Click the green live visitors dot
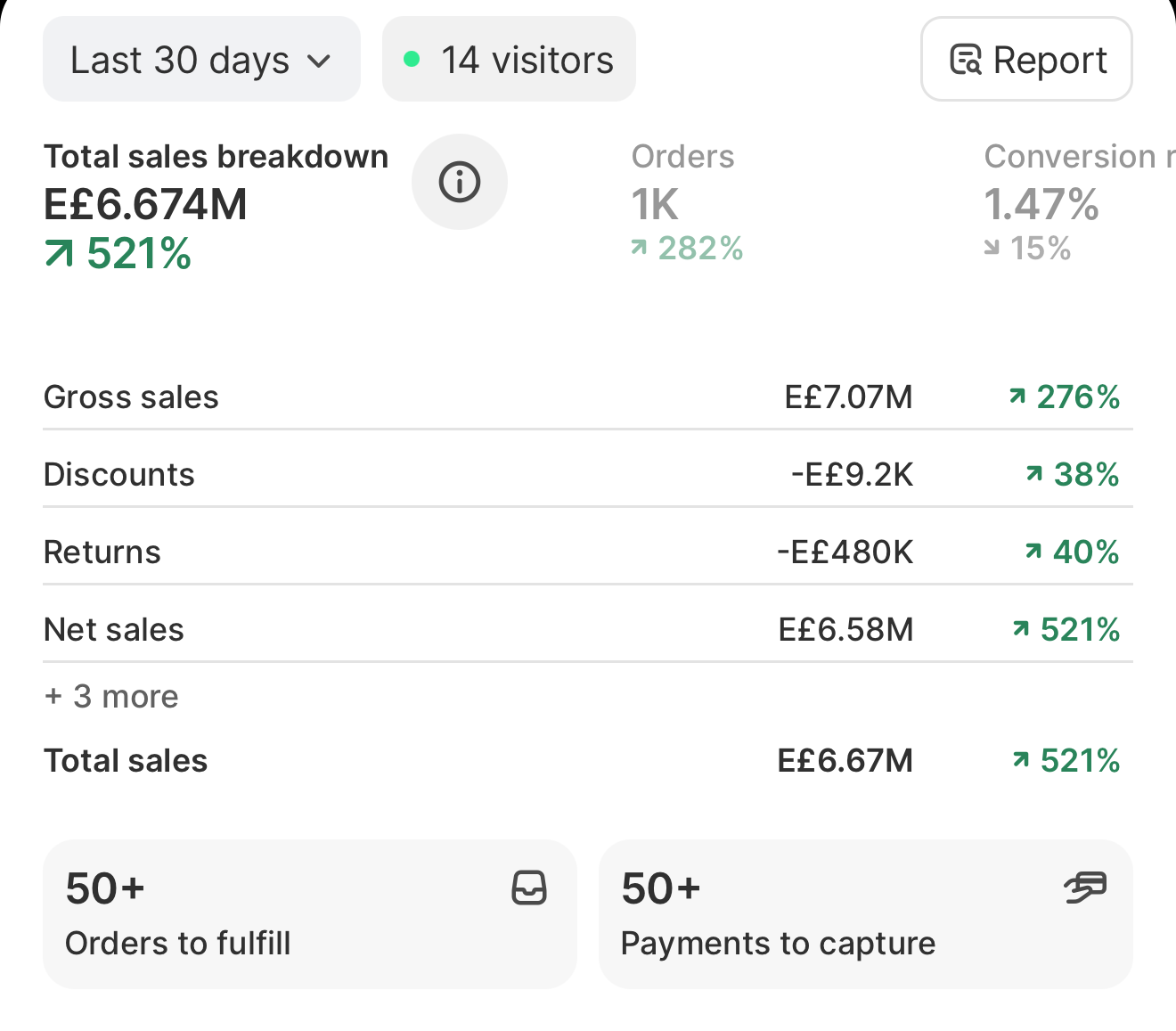 click(412, 60)
